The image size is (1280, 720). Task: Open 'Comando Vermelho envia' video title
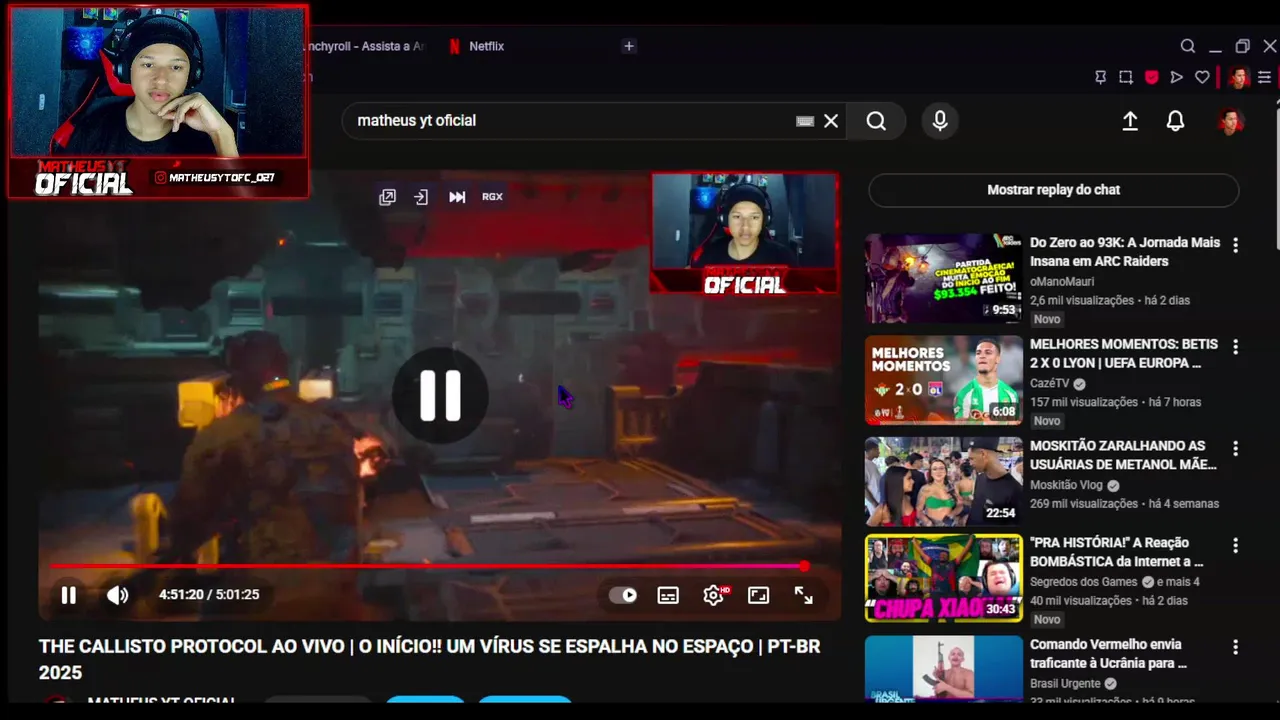[x=1109, y=654]
